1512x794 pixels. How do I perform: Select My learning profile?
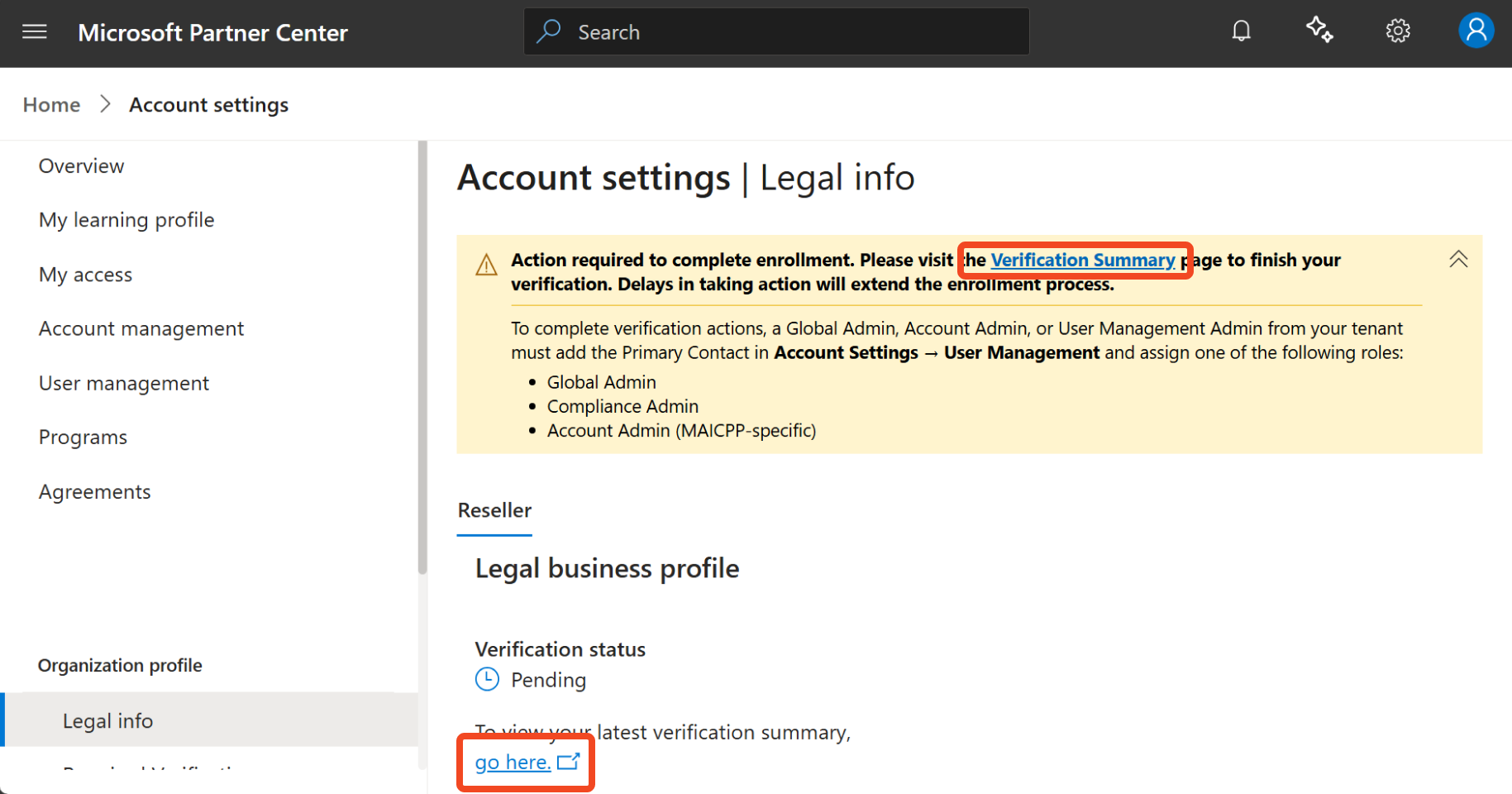click(126, 220)
